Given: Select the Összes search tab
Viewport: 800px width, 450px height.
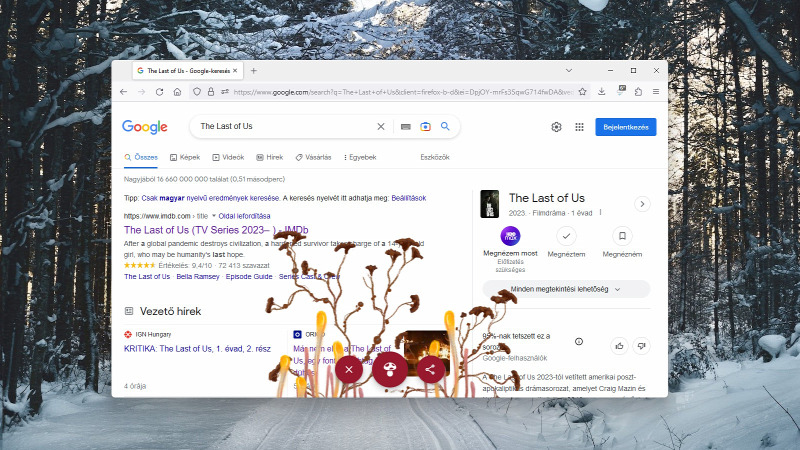Looking at the screenshot, I should [x=141, y=157].
